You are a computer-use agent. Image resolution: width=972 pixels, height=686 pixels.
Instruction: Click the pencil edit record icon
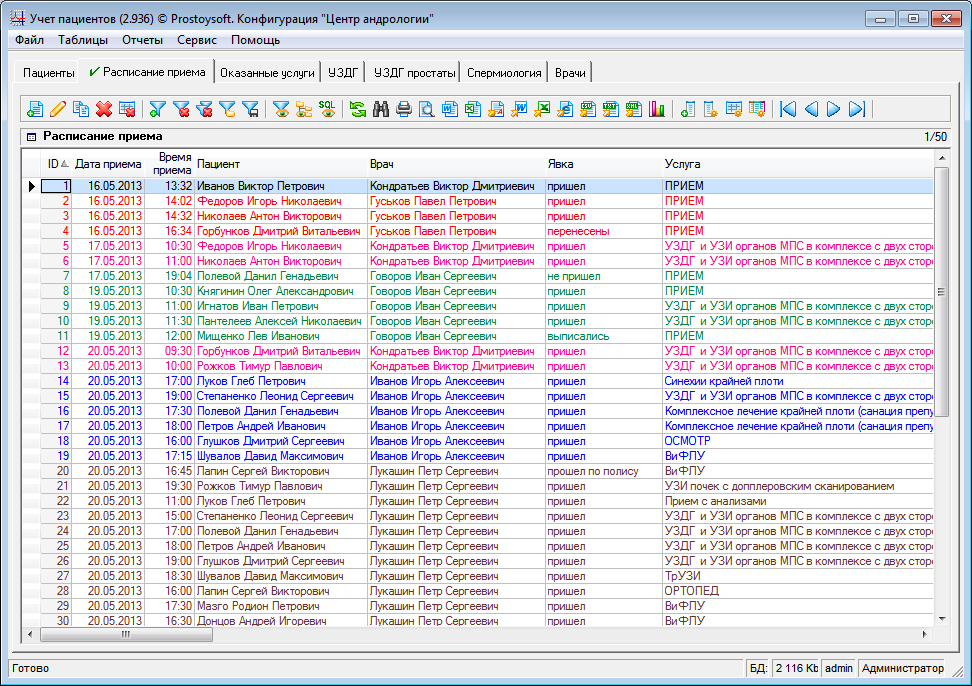[58, 109]
